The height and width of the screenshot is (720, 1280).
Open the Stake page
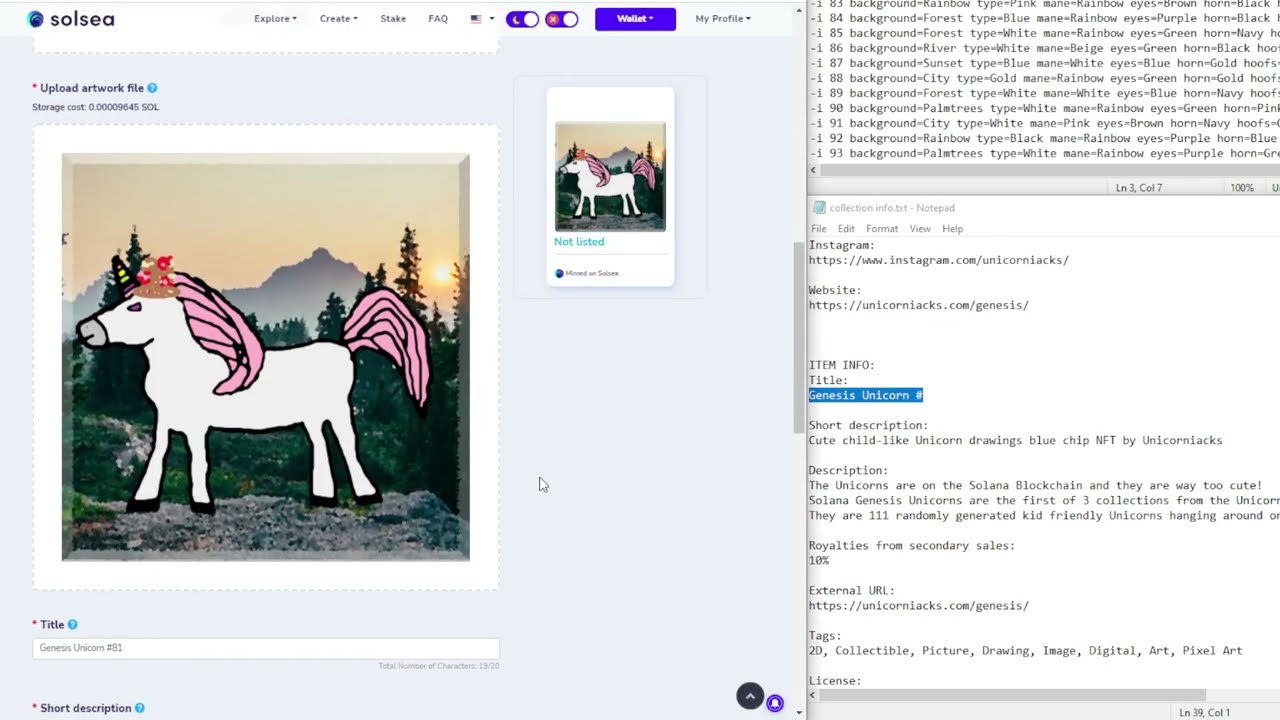coord(393,19)
